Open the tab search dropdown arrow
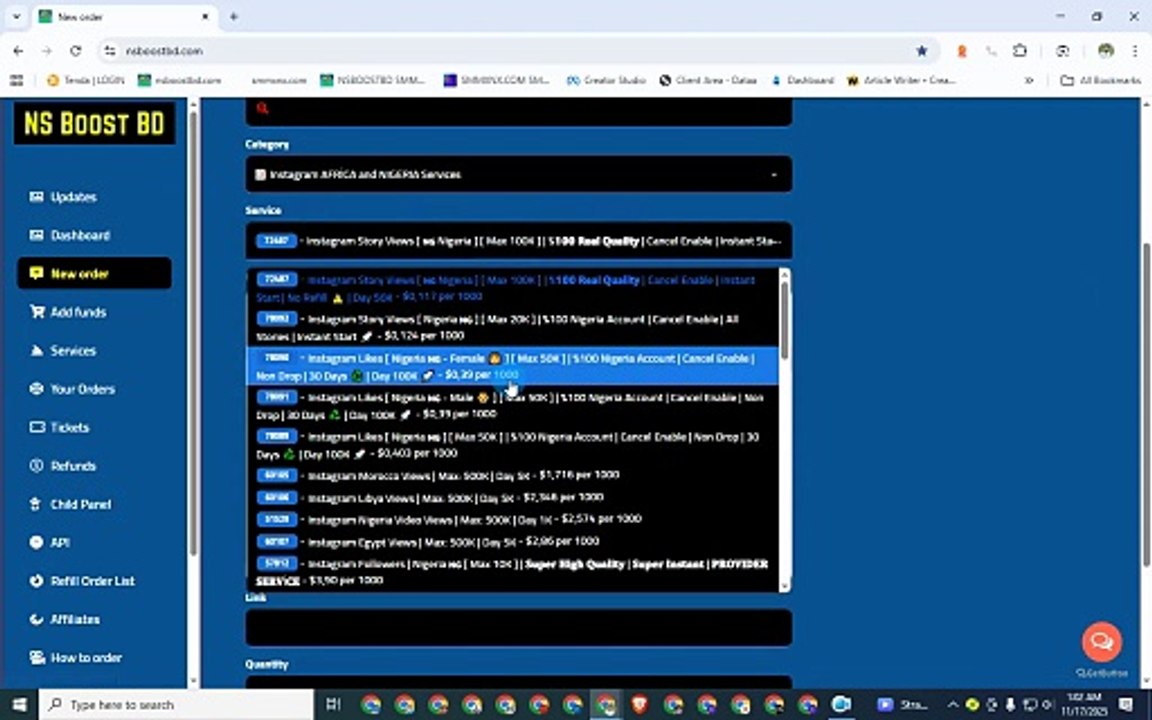Screen dimensions: 1152x720 (16, 16)
